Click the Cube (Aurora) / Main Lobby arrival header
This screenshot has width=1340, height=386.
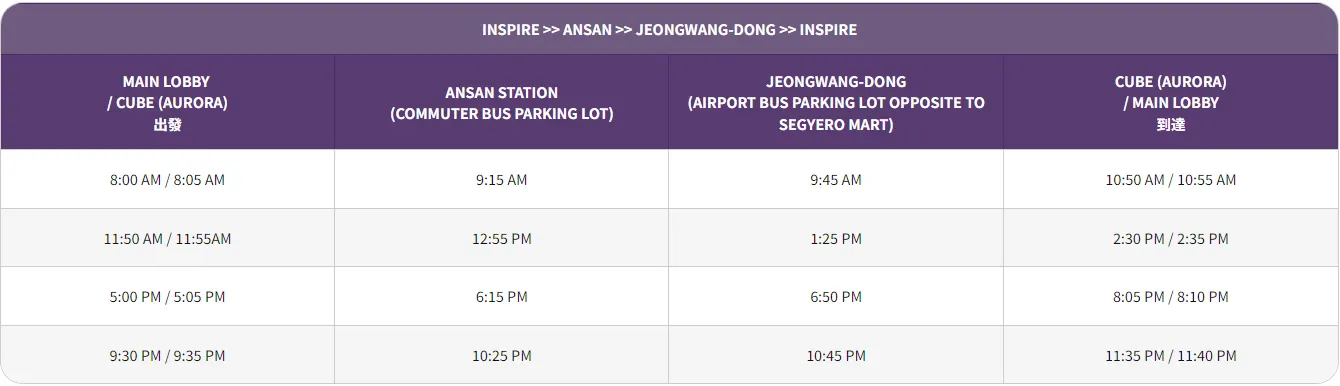coord(1171,102)
